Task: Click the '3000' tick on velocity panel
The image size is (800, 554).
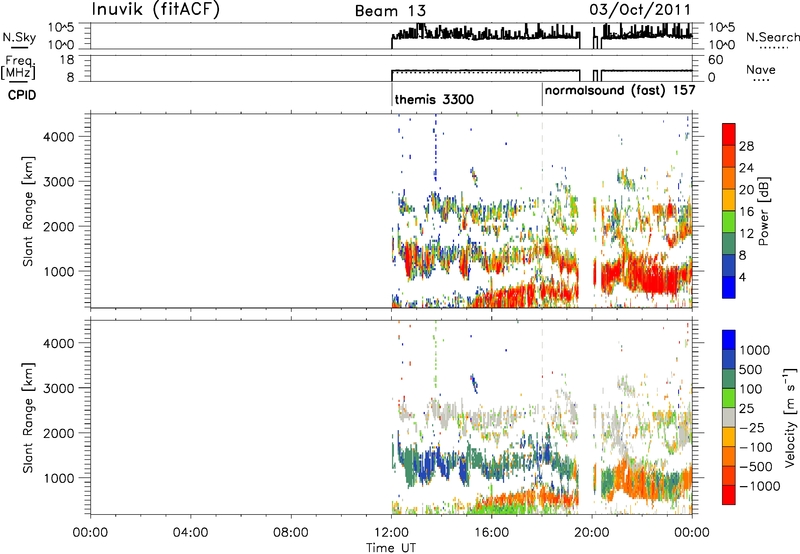Action: pos(59,388)
